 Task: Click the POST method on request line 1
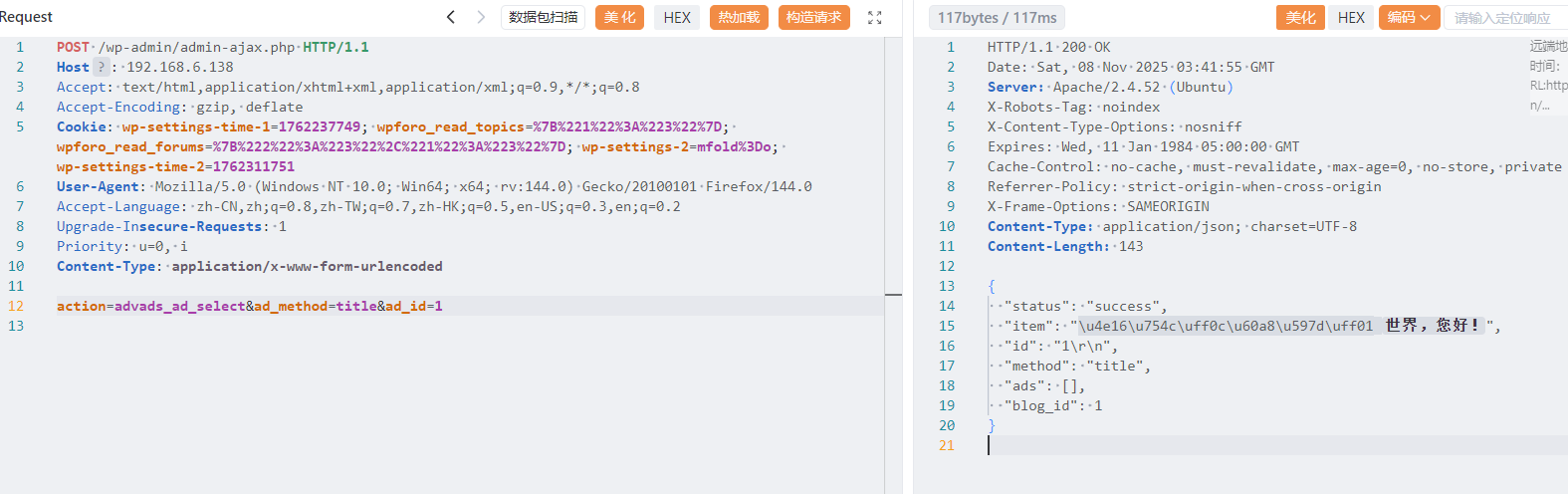pyautogui.click(x=73, y=47)
